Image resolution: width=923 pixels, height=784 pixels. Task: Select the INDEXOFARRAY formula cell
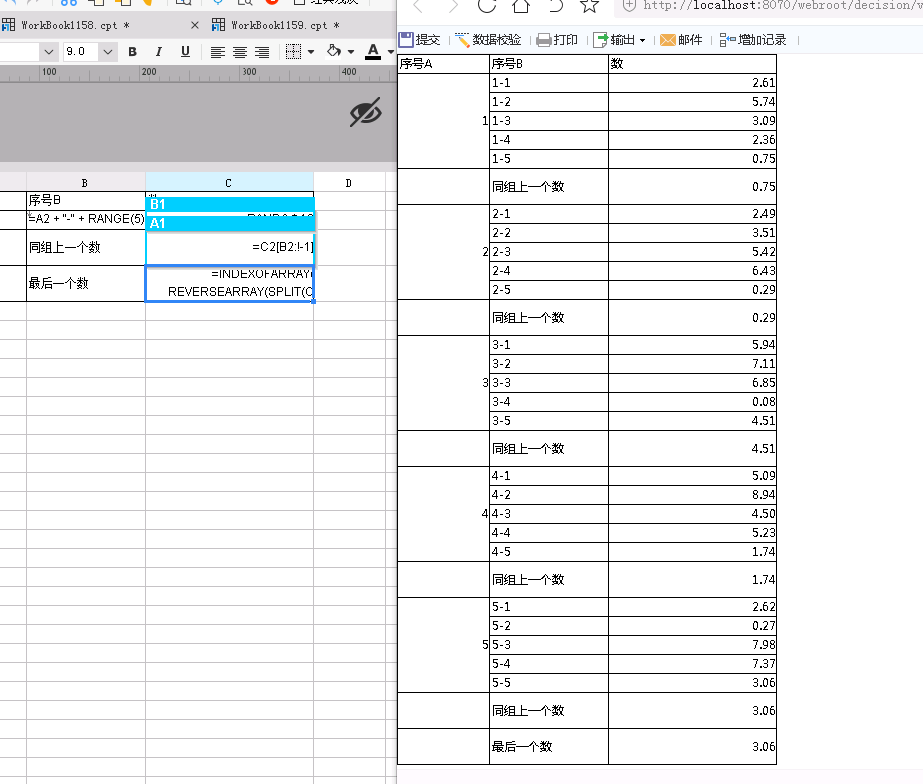(230, 283)
